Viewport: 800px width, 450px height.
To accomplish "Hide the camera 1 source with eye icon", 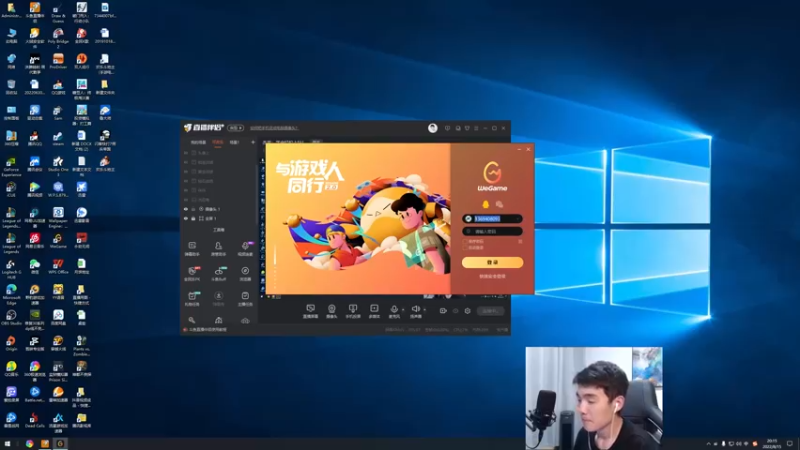I will [x=186, y=209].
